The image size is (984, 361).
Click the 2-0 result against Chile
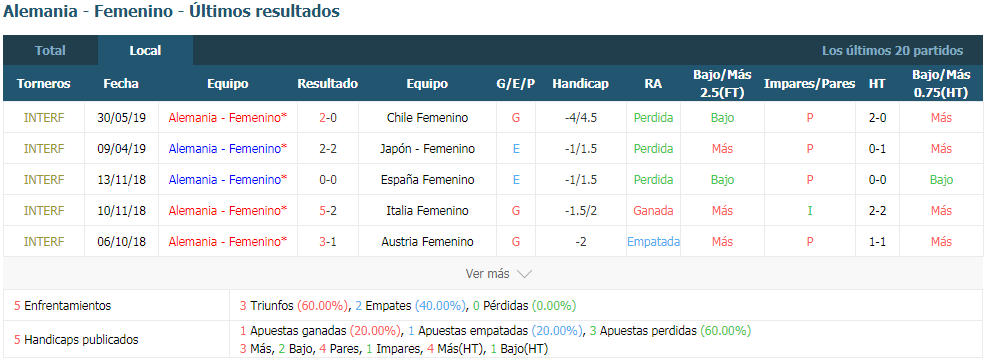328,117
